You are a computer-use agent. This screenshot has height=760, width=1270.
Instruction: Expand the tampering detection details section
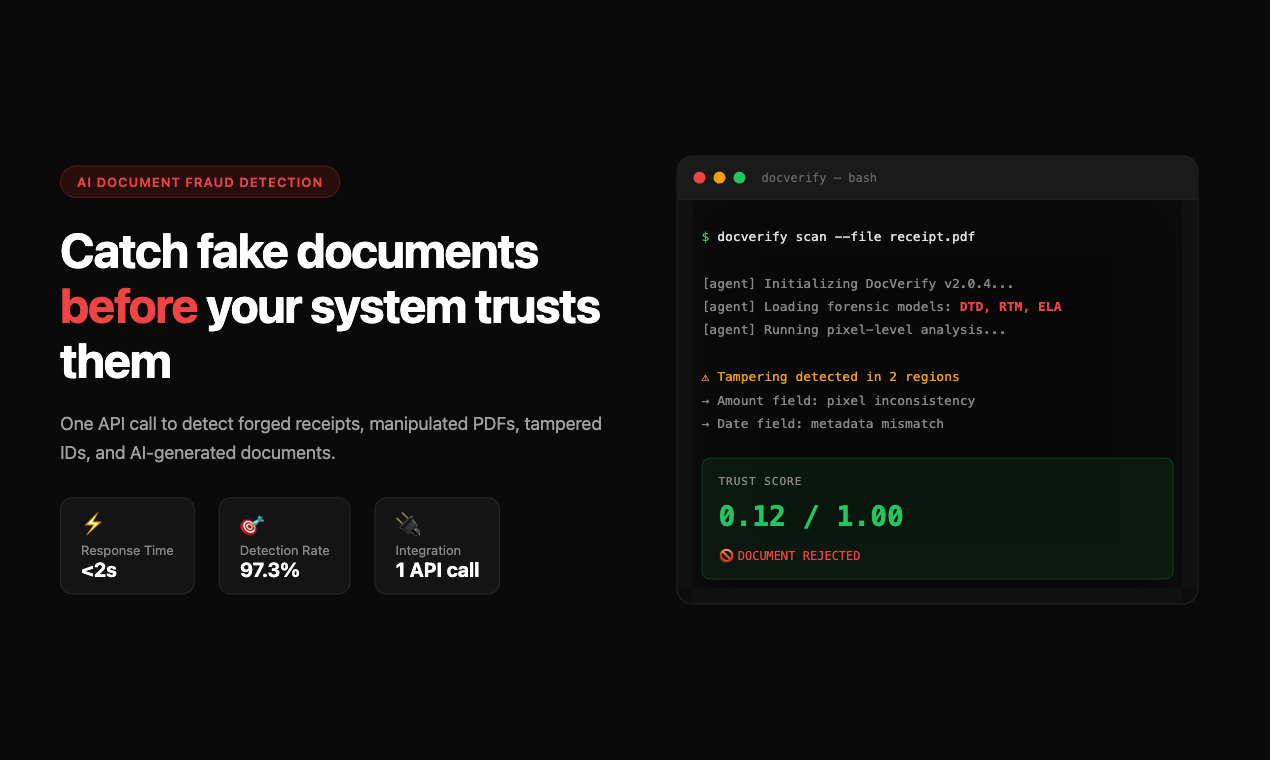840,376
